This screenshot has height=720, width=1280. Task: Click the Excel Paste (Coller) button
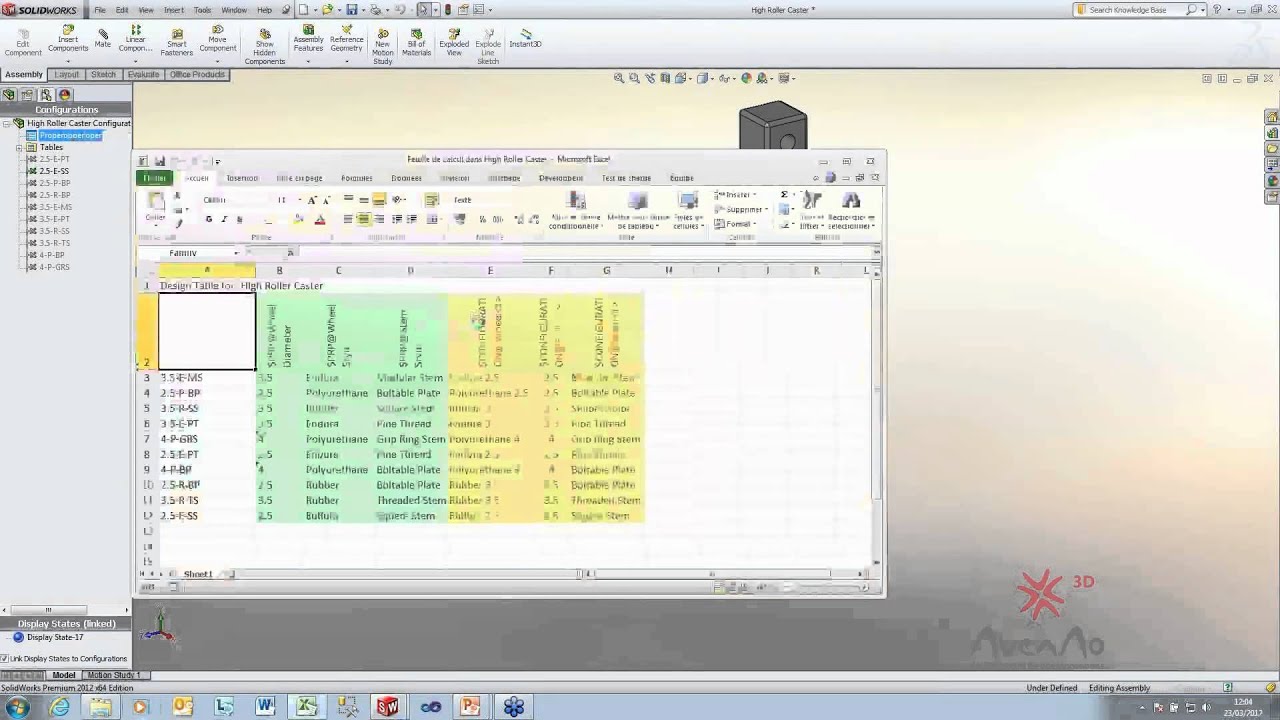tap(155, 207)
